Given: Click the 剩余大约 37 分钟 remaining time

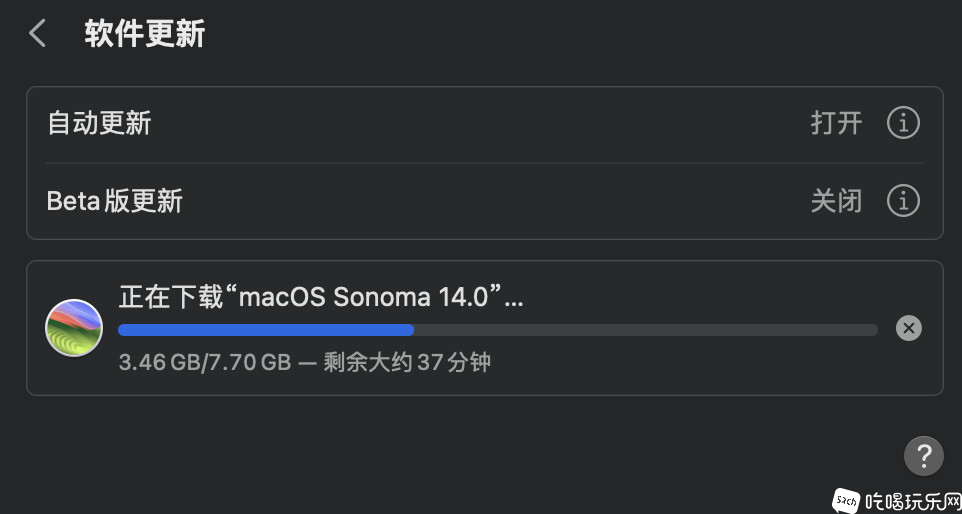Looking at the screenshot, I should click(x=407, y=362).
